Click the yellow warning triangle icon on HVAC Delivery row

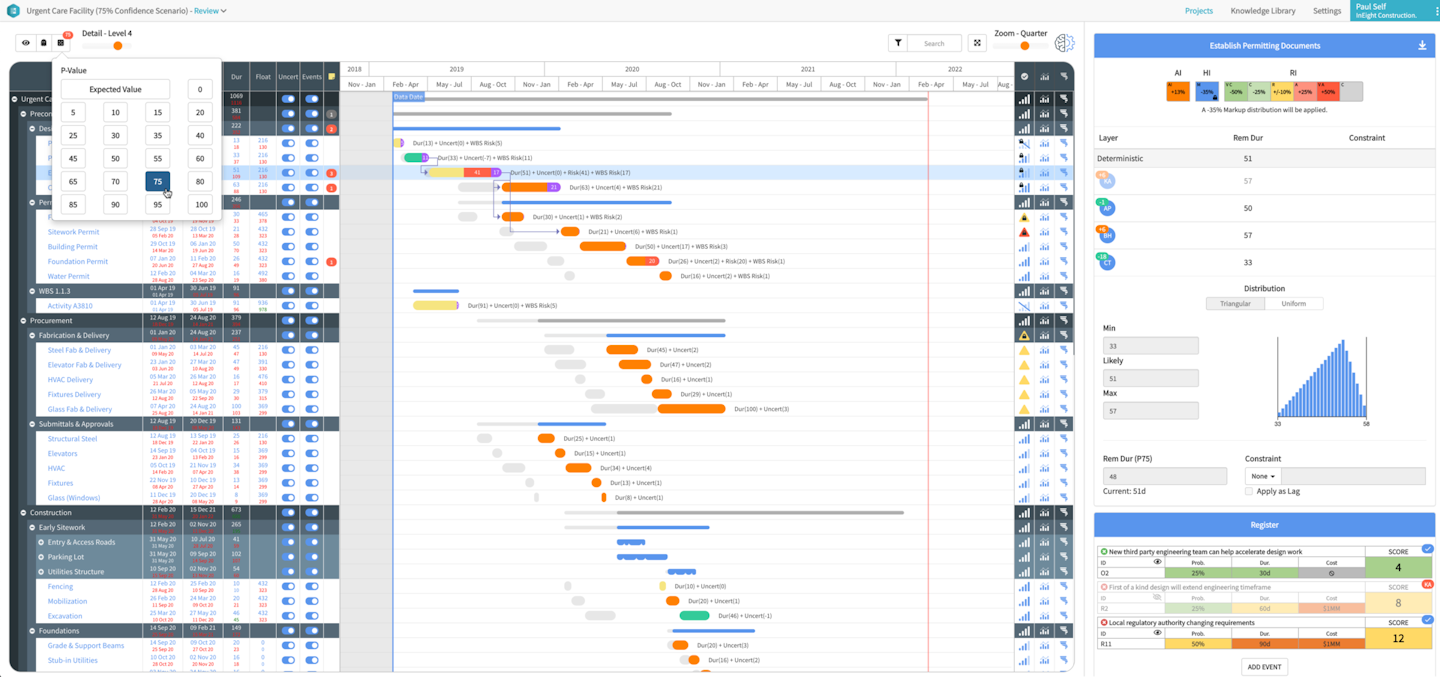click(1024, 379)
